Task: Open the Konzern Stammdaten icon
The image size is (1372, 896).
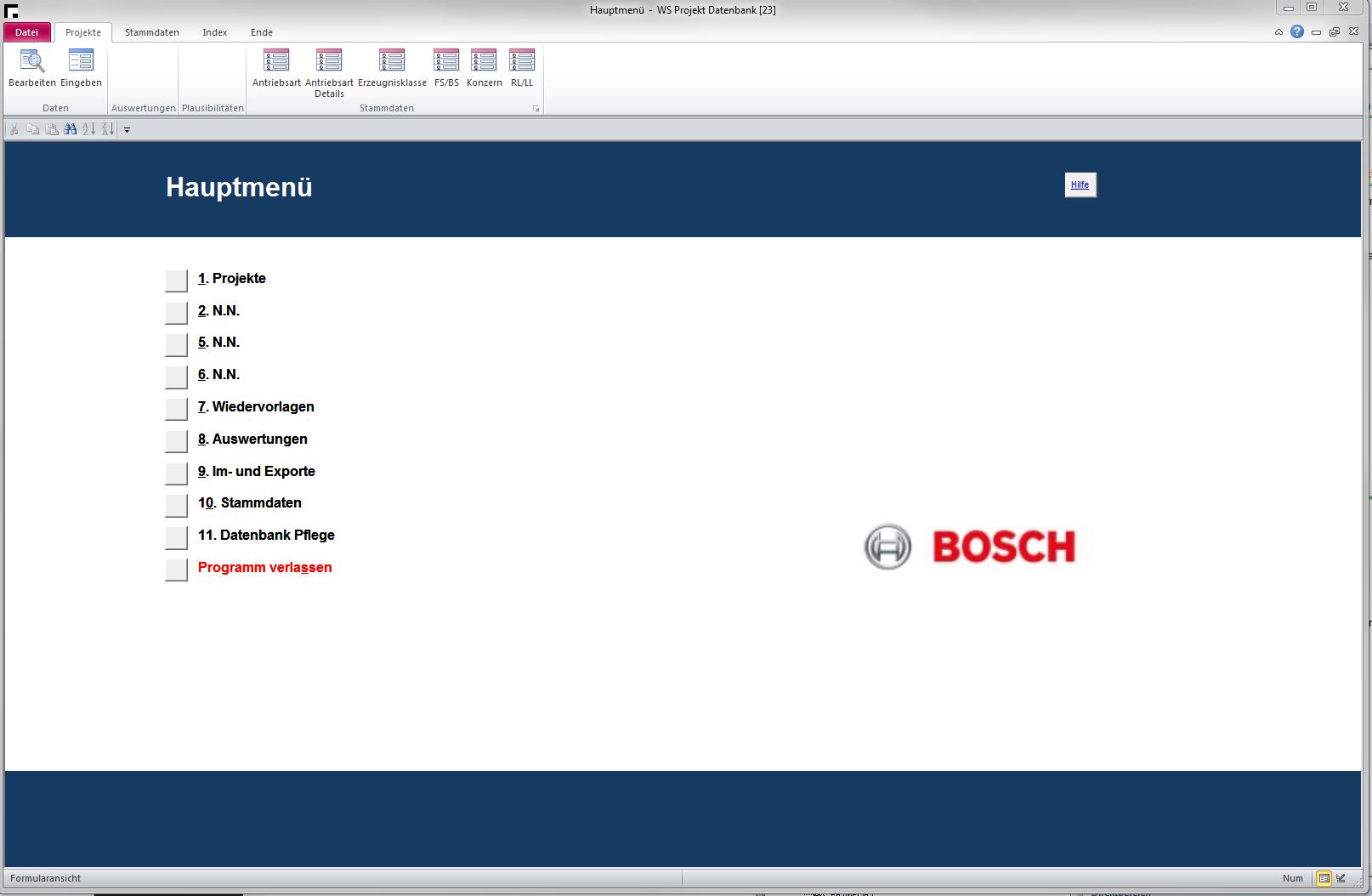Action: pyautogui.click(x=484, y=68)
